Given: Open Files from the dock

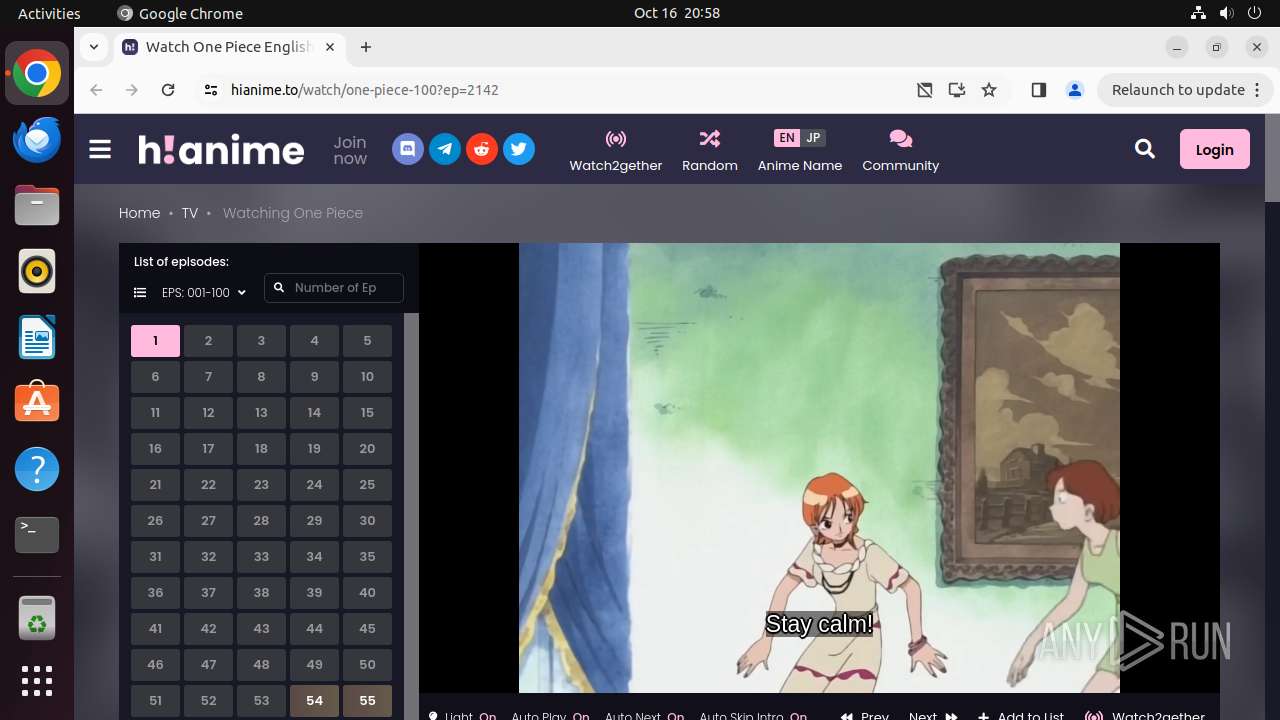Looking at the screenshot, I should coord(37,205).
